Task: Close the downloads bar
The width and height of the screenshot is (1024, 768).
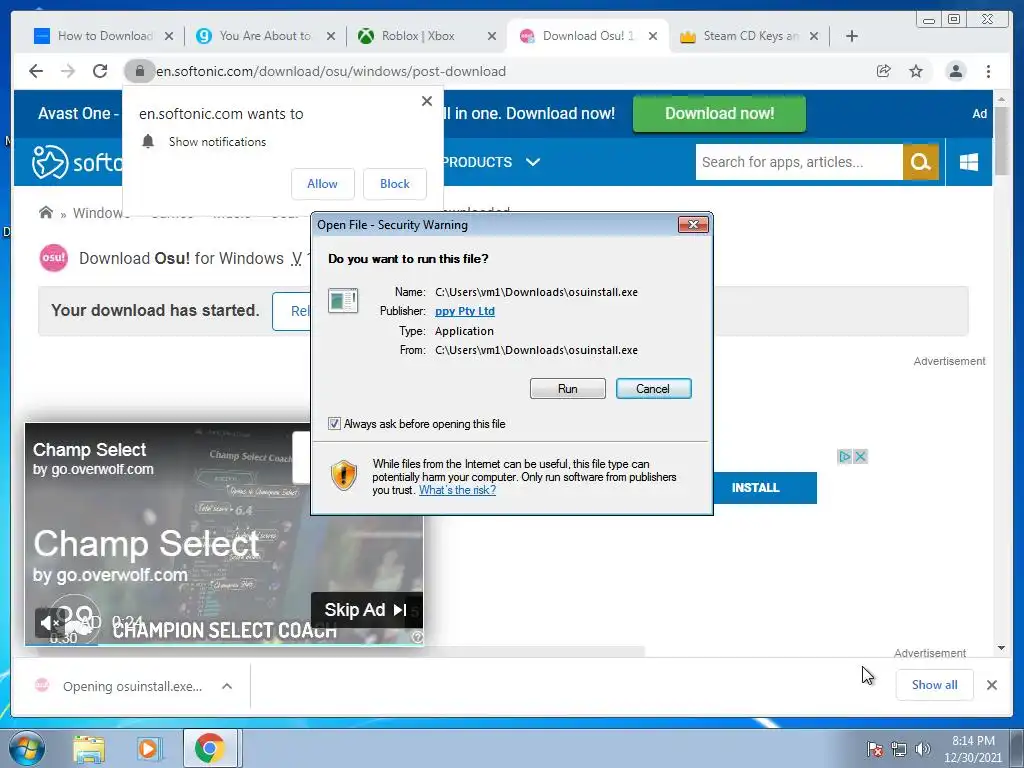Action: [x=991, y=685]
